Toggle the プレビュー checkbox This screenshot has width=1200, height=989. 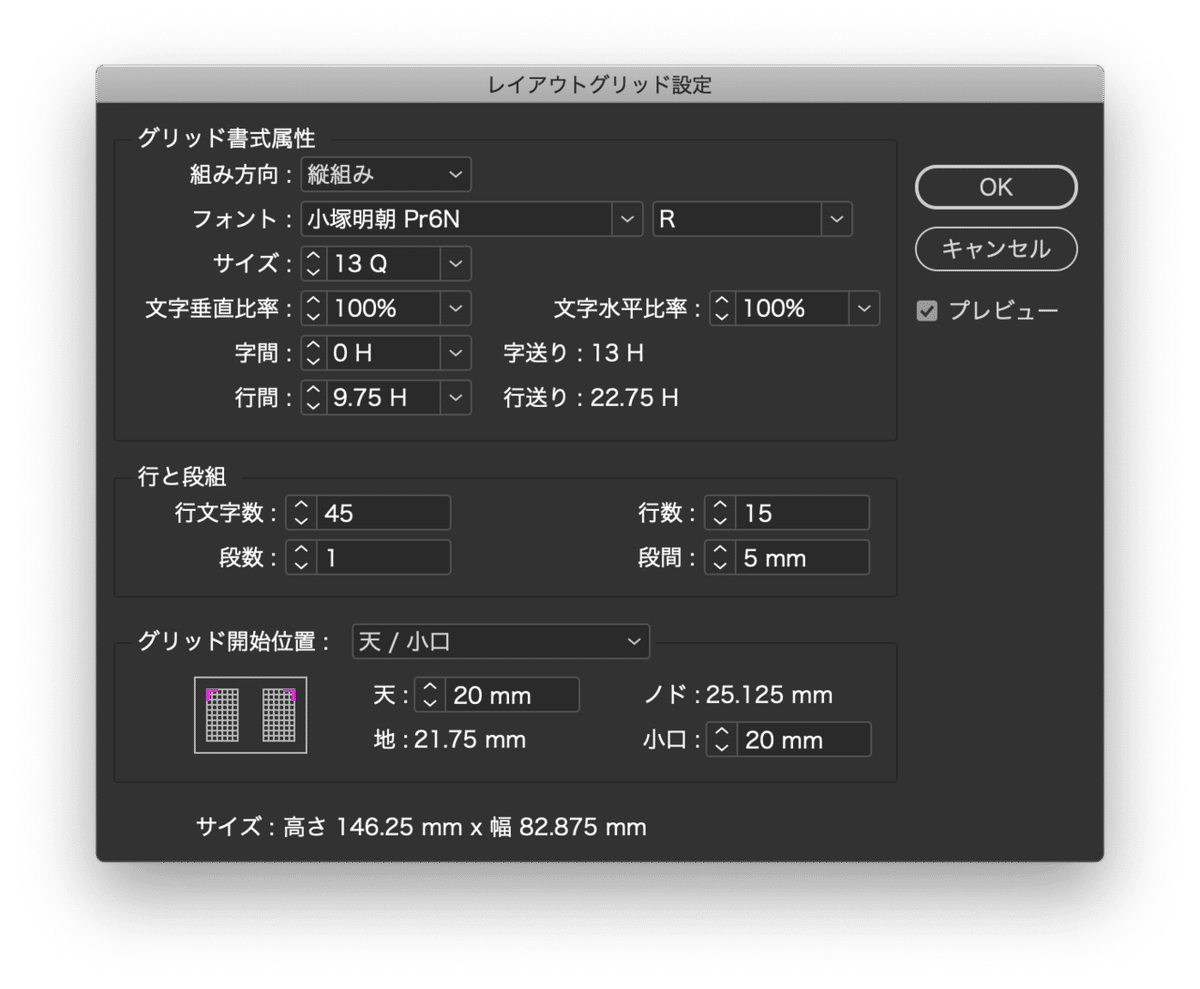pyautogui.click(x=927, y=311)
